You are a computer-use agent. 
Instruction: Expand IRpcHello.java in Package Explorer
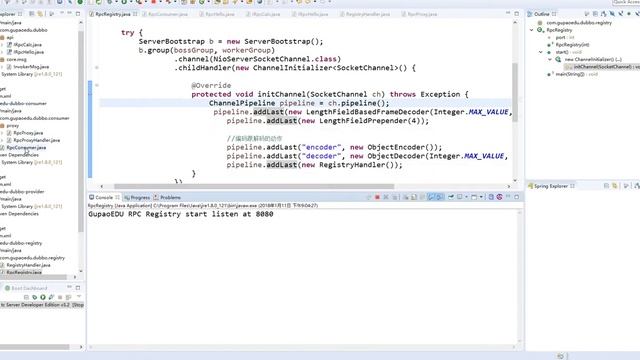click(x=2, y=52)
